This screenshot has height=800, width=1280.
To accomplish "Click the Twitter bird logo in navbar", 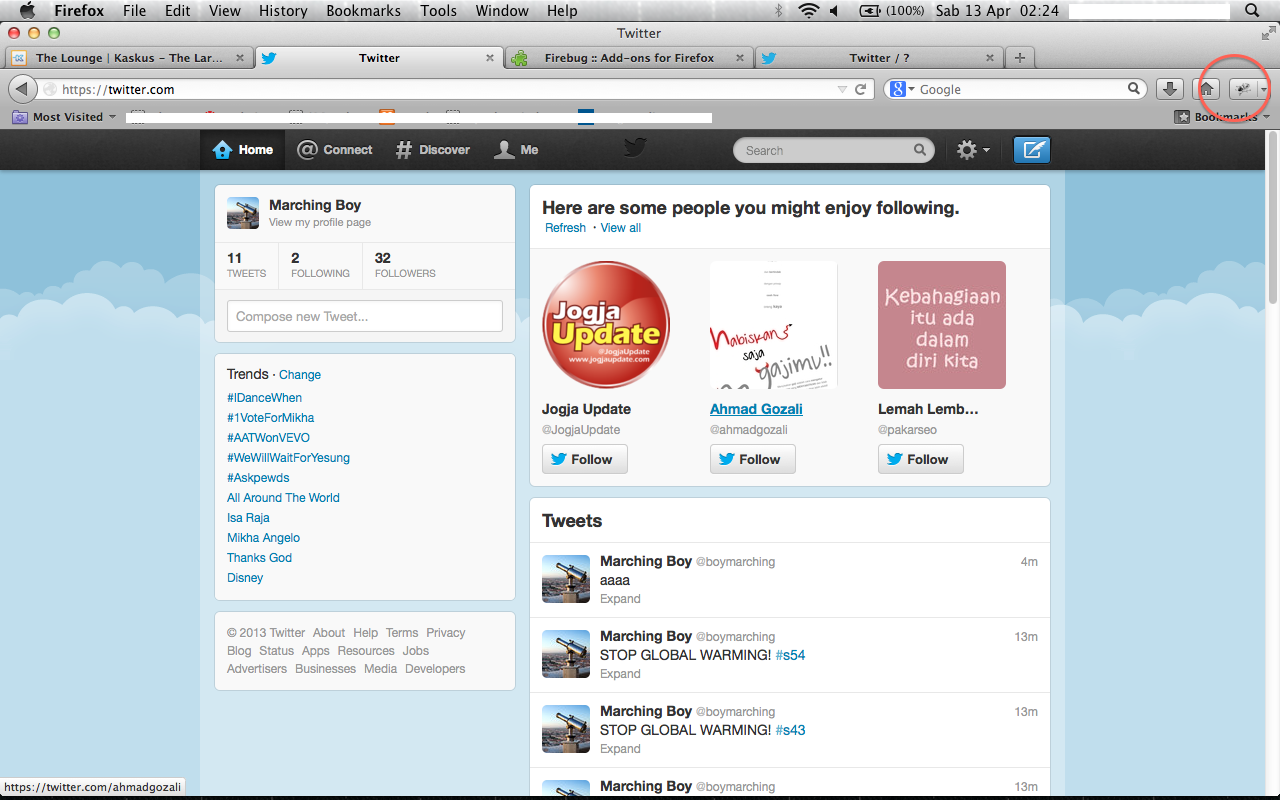I will coord(635,148).
